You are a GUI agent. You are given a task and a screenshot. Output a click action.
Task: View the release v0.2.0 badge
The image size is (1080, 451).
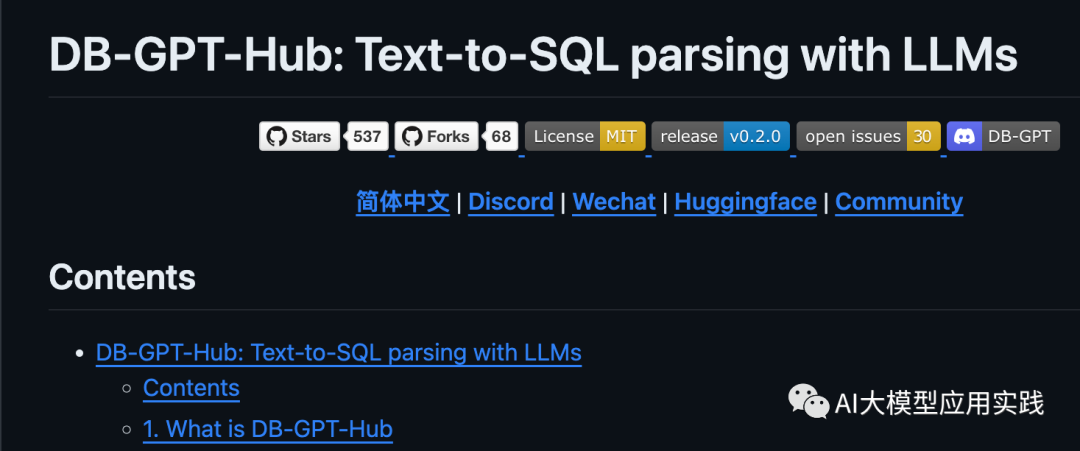click(720, 137)
